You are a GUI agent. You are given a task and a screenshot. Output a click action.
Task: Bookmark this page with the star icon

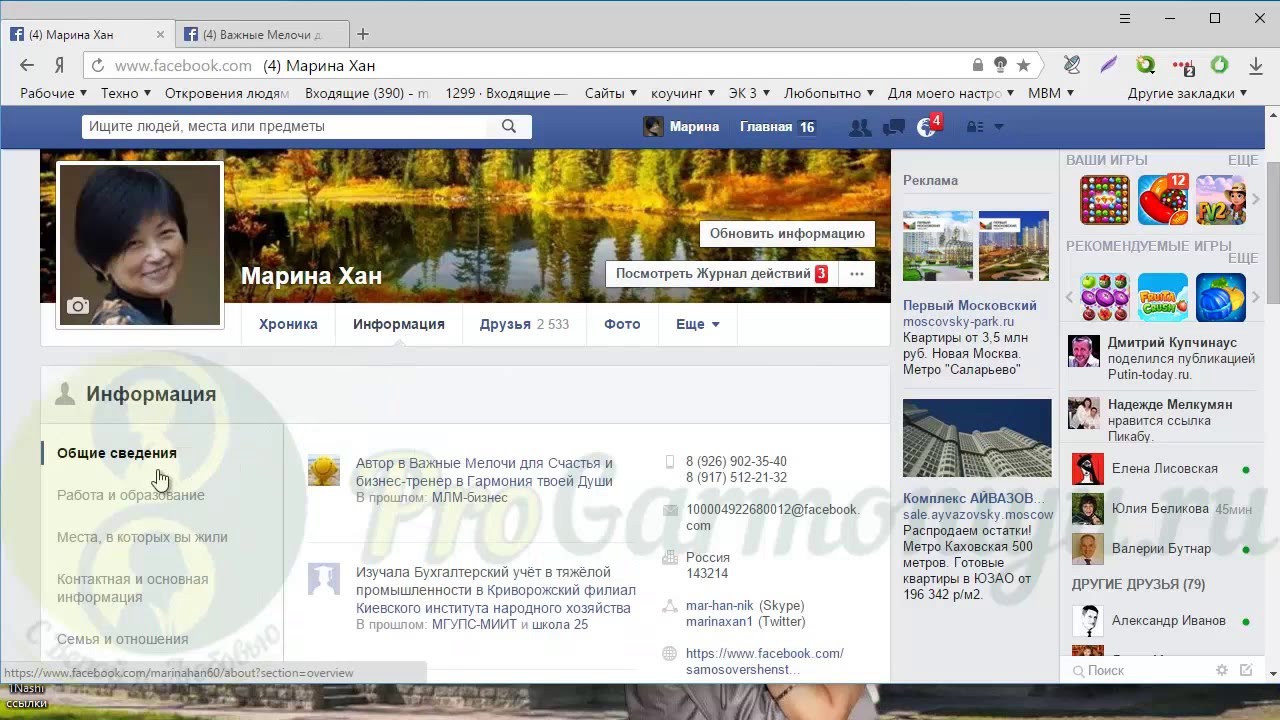pos(1023,66)
